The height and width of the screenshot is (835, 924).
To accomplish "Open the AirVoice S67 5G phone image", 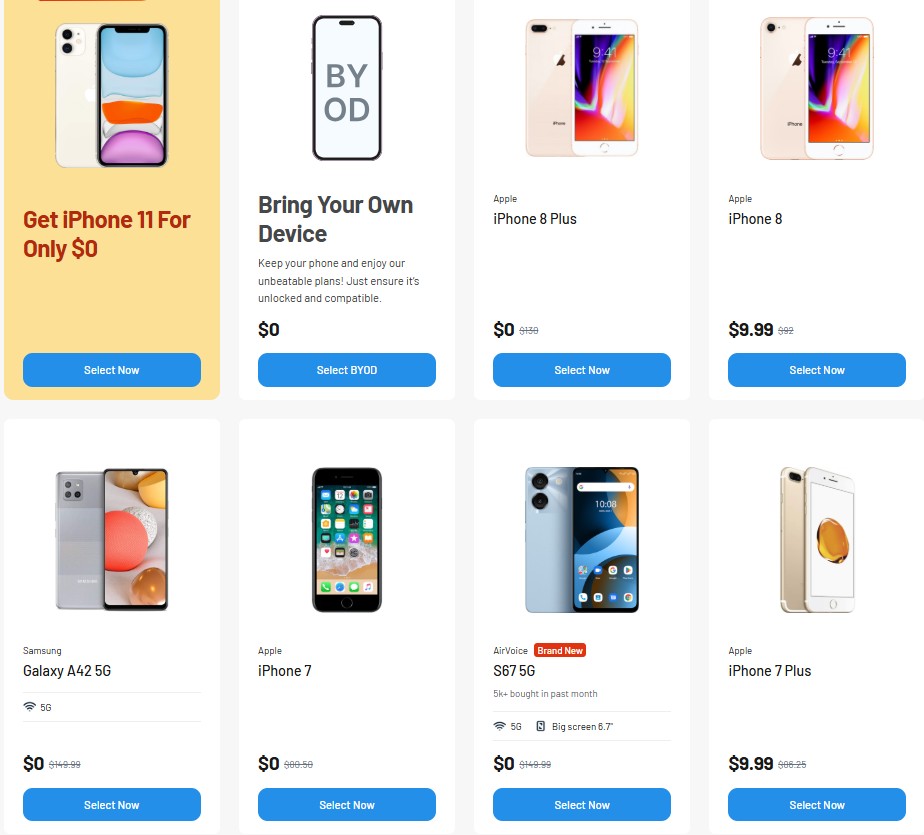I will [x=581, y=539].
